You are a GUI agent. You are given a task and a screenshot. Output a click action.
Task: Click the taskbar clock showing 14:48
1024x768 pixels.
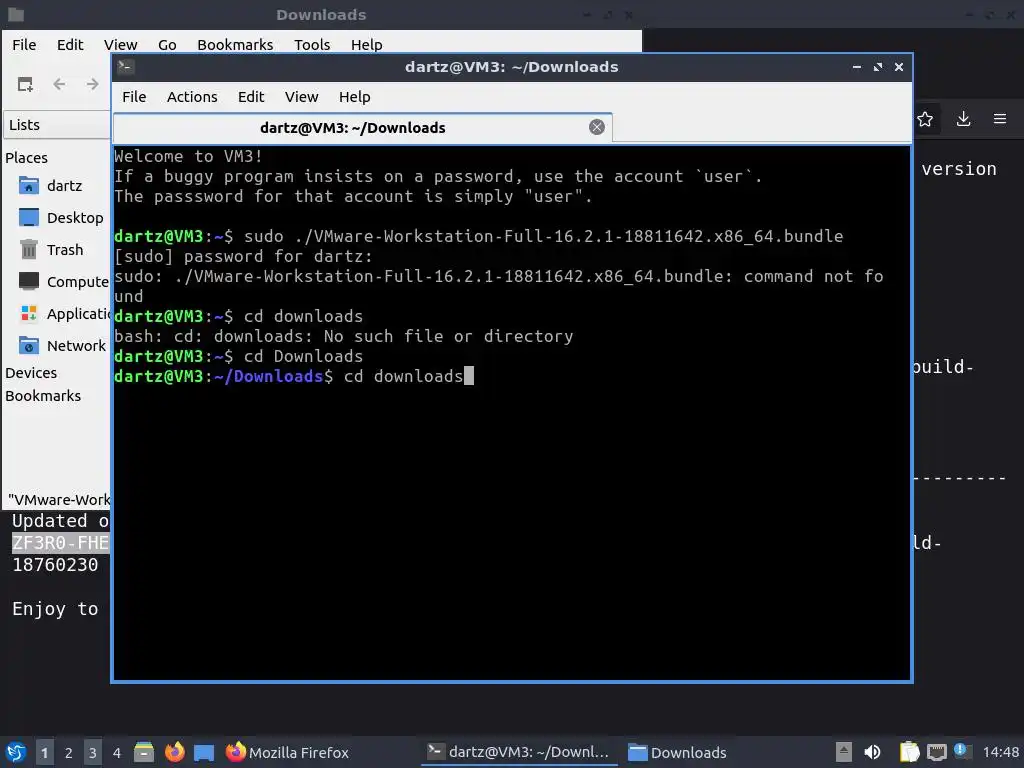pyautogui.click(x=1000, y=752)
